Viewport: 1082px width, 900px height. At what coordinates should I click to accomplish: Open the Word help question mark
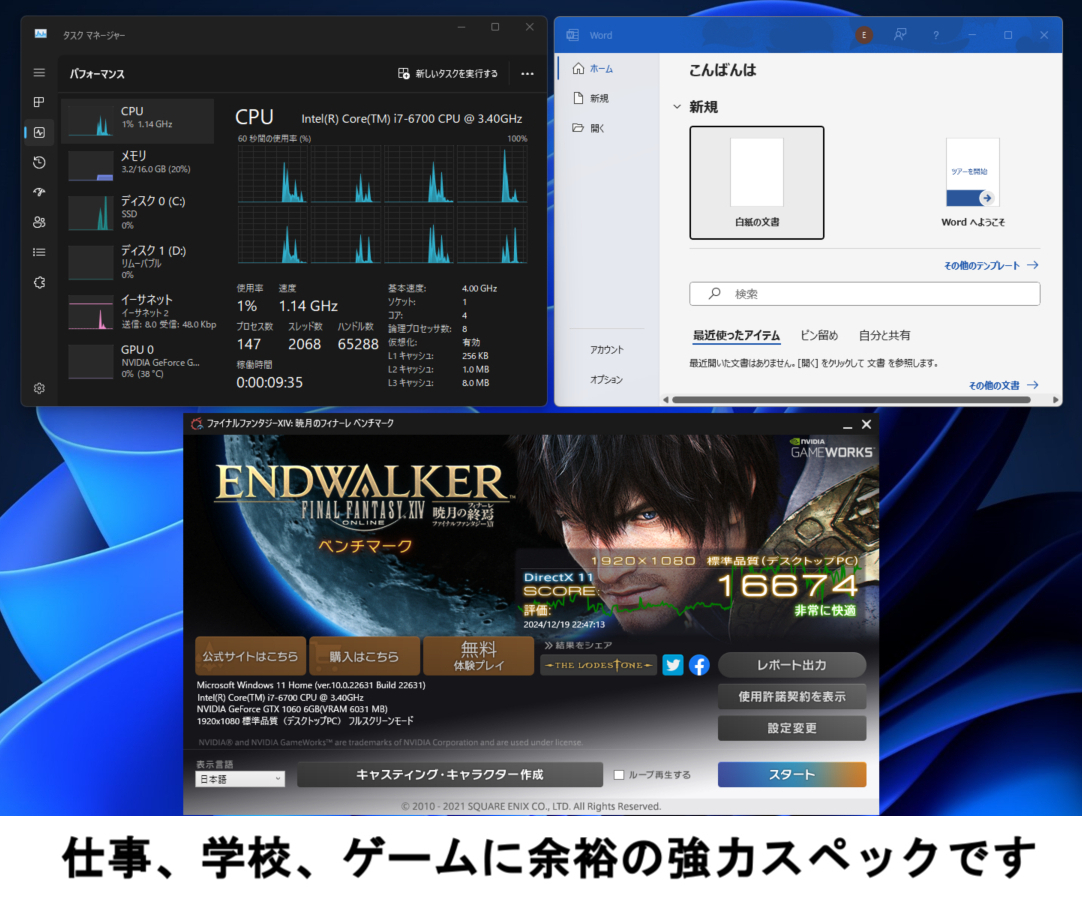click(x=936, y=35)
